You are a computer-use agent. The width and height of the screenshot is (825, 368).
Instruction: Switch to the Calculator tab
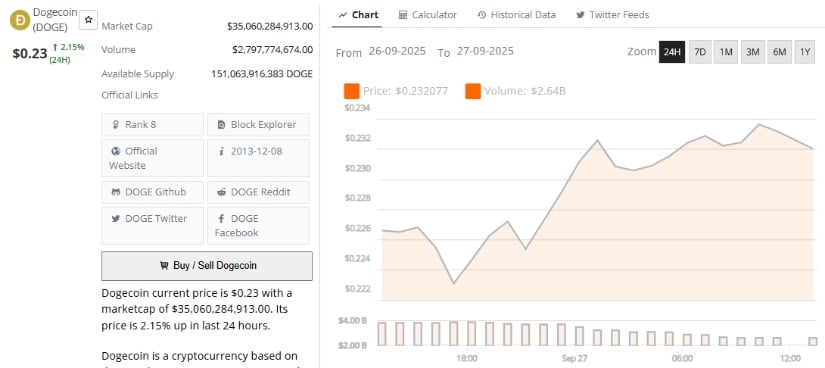(428, 15)
